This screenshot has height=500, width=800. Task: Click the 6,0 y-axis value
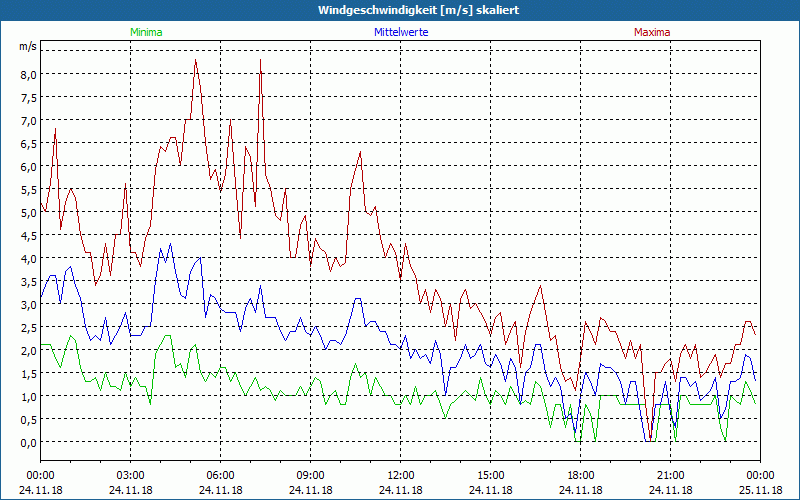pyautogui.click(x=28, y=166)
